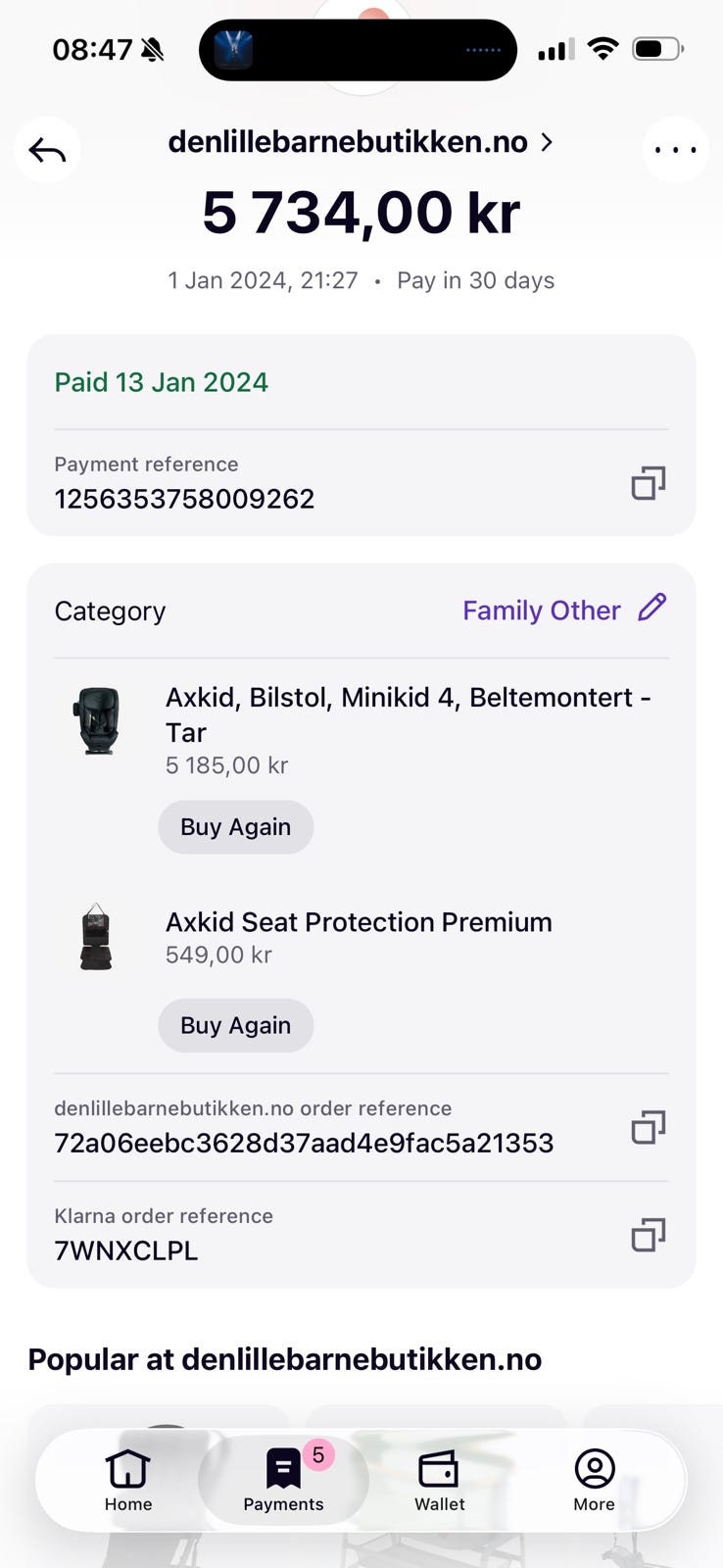Expand the denlillebarnebutikken.no merchant chevron
The image size is (723, 1568).
547,142
